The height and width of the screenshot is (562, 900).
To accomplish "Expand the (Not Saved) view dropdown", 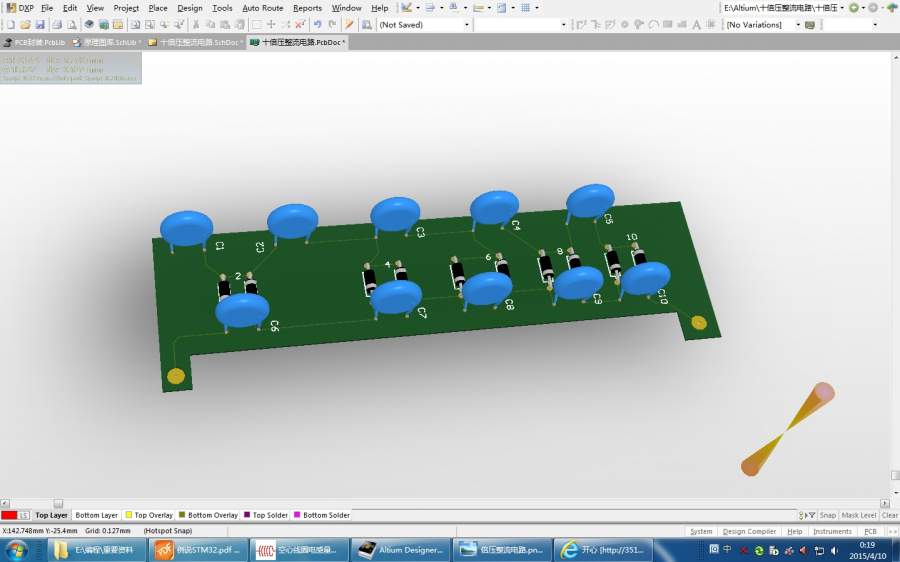I will (466, 24).
